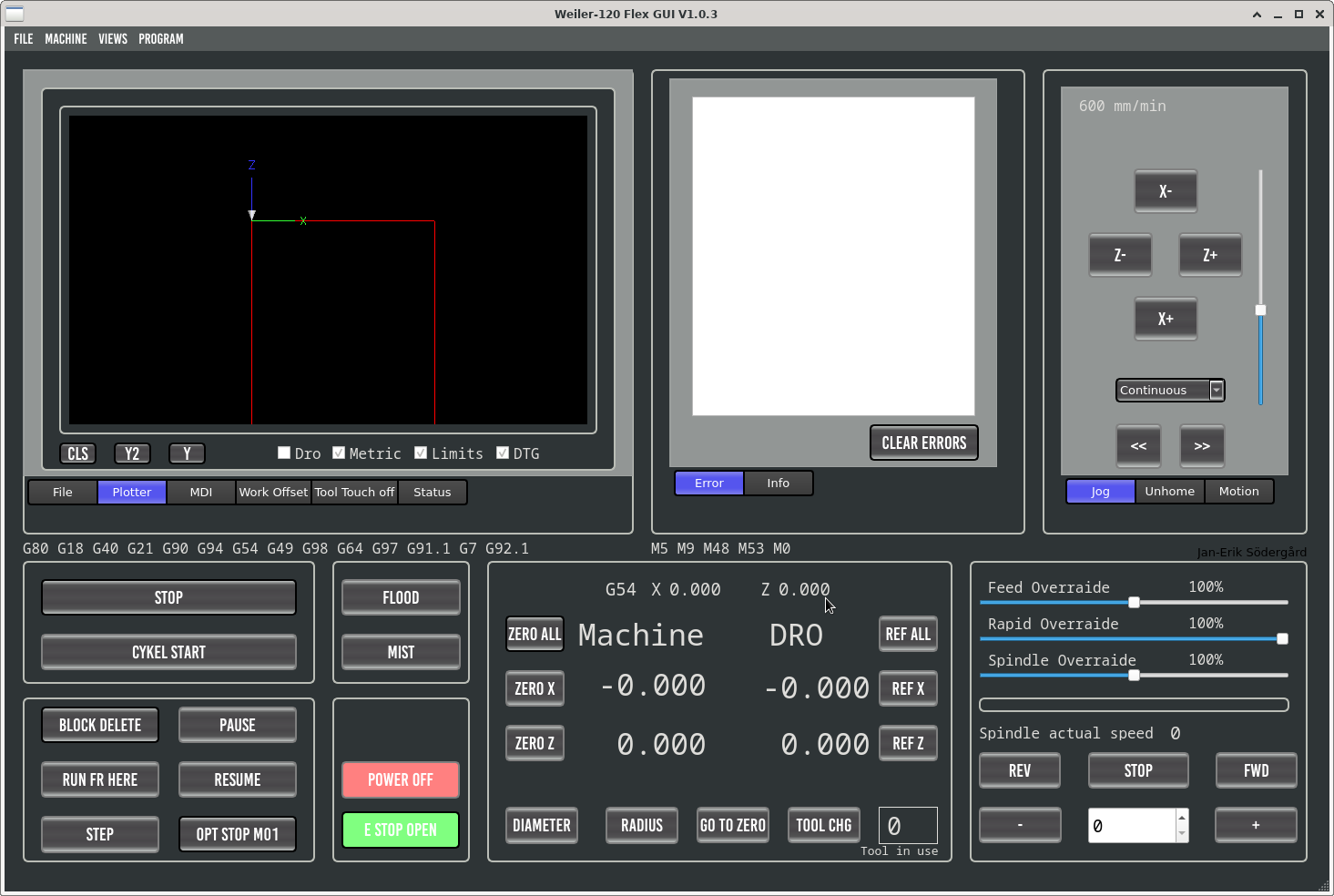Open the PROGRAM menu

click(x=161, y=38)
